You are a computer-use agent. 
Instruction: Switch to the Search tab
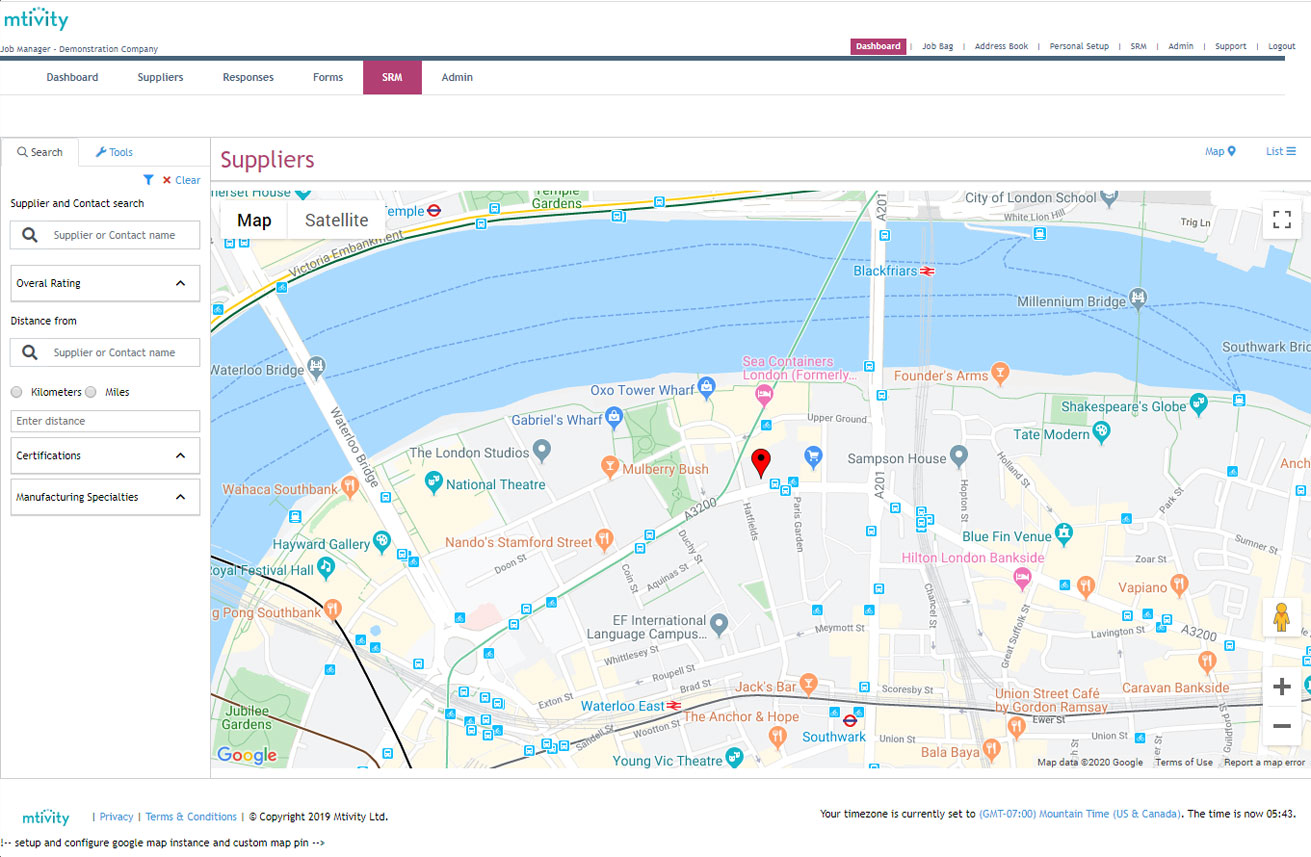tap(40, 152)
